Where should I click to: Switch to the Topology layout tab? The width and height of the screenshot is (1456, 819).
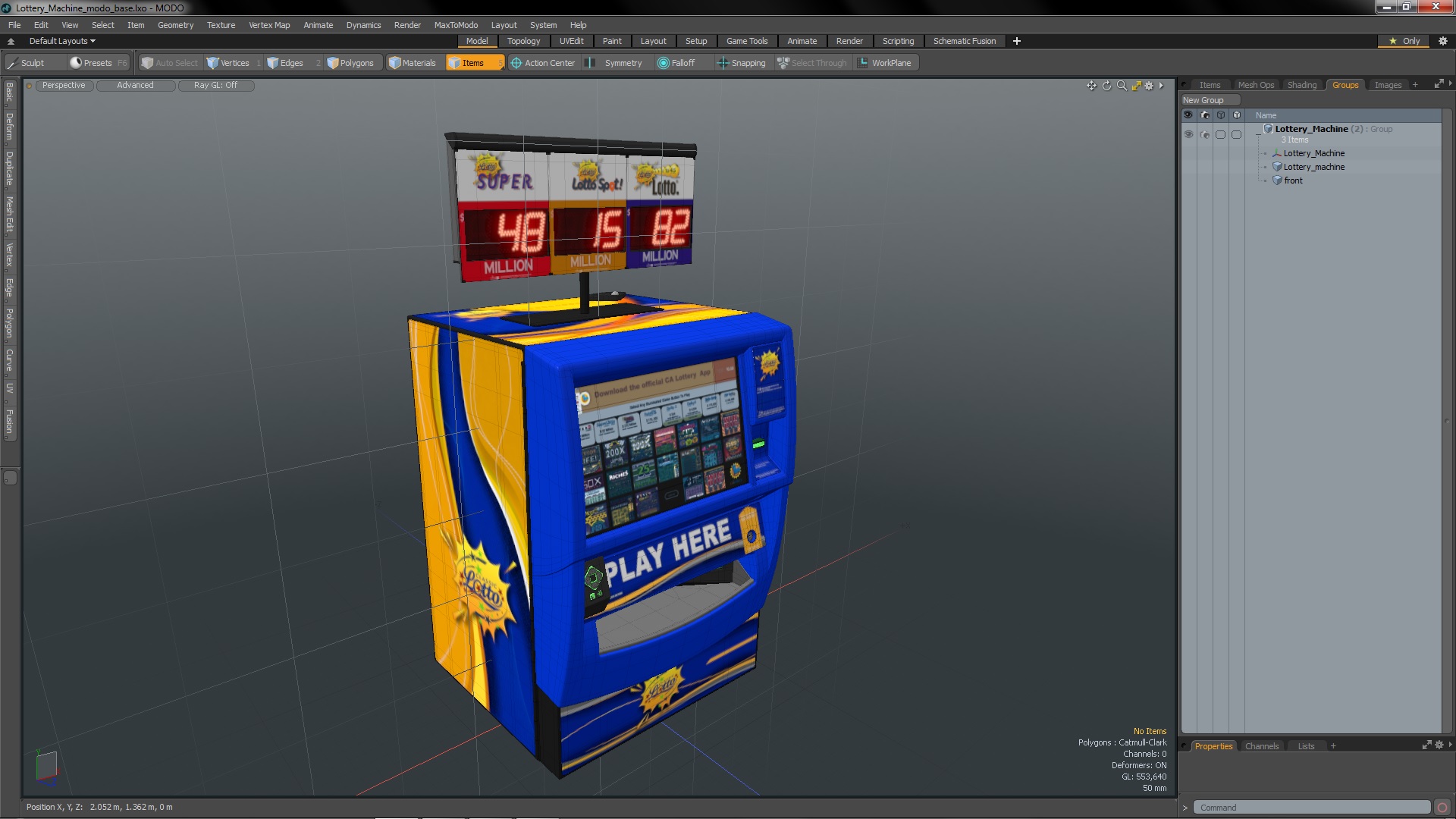[523, 41]
